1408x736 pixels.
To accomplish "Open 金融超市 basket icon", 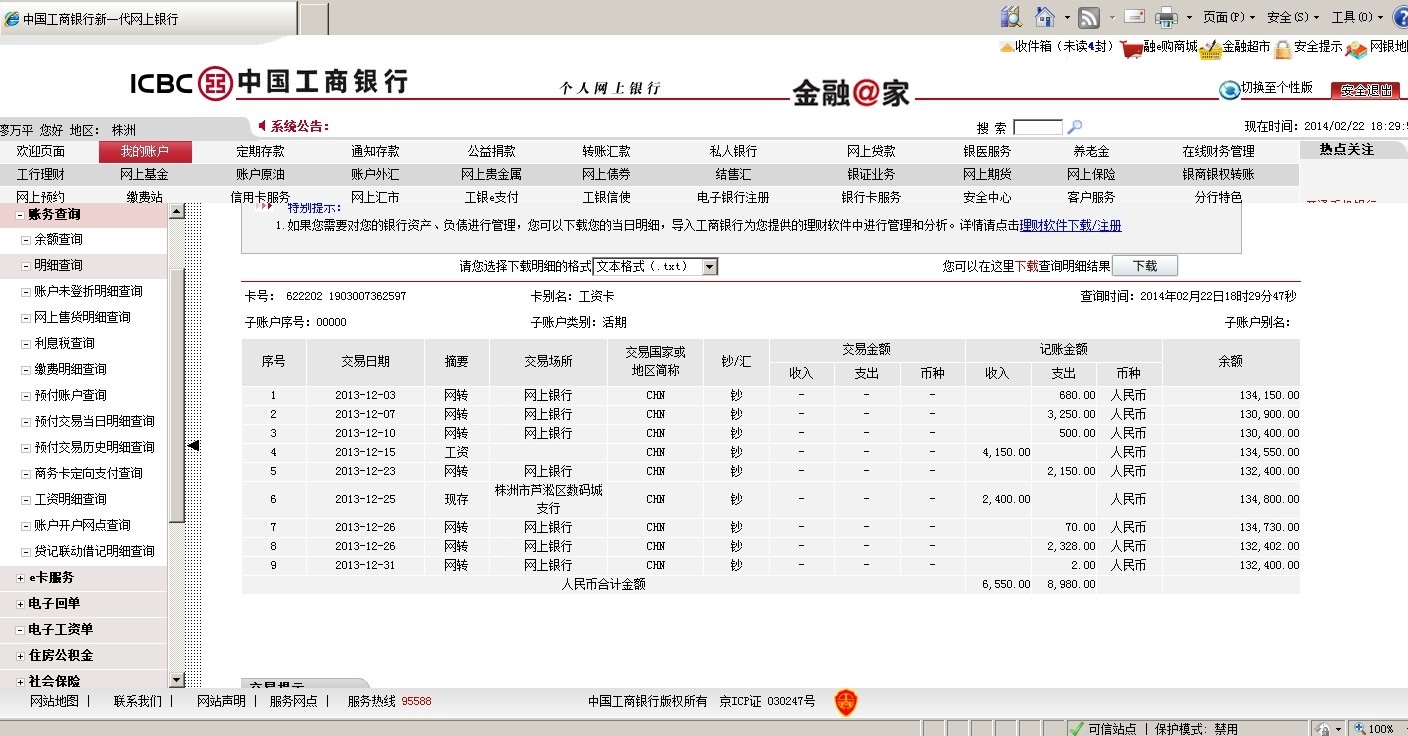I will click(1210, 49).
